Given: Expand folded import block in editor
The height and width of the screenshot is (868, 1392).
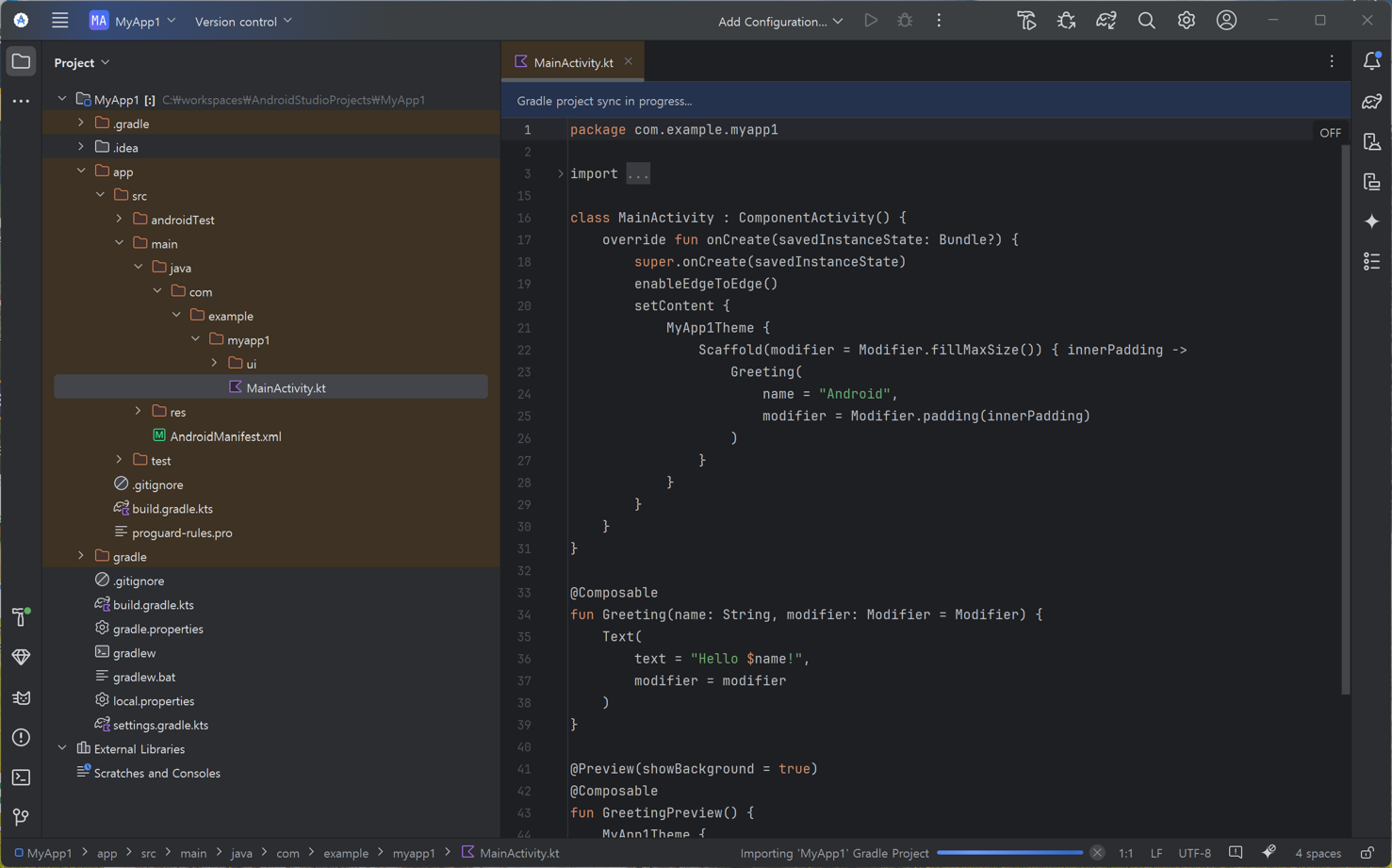Looking at the screenshot, I should click(x=561, y=173).
